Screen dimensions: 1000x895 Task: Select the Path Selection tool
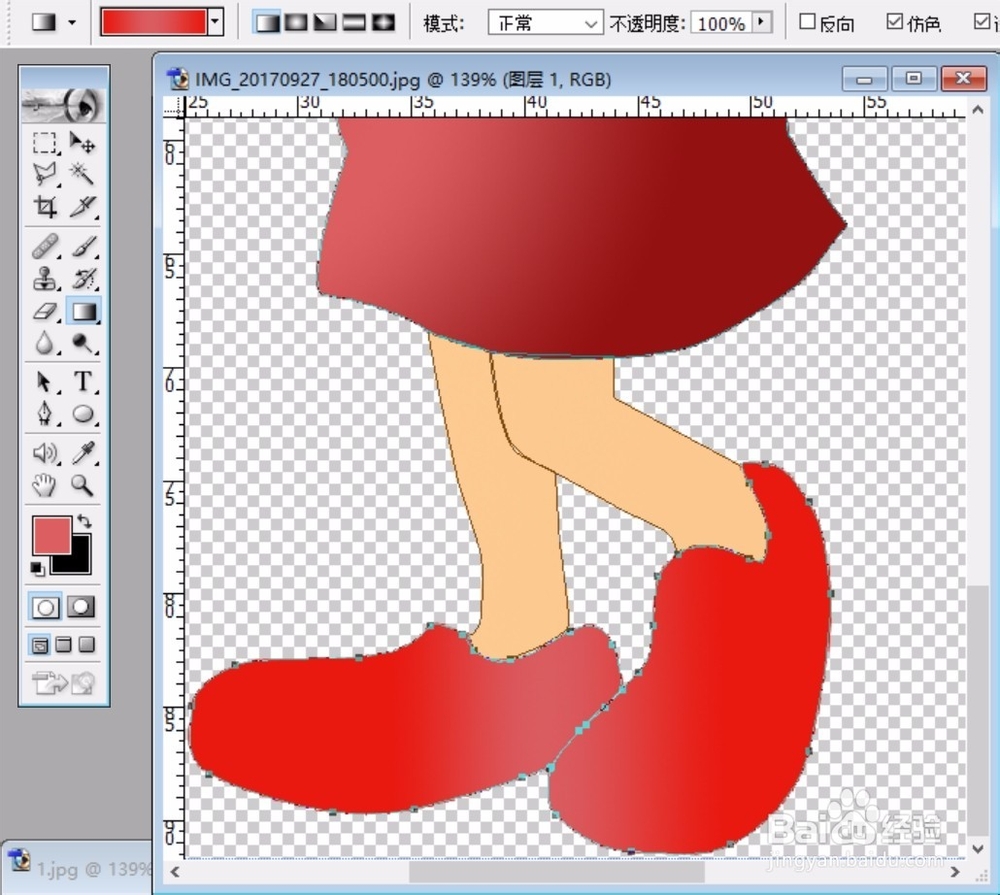(45, 382)
